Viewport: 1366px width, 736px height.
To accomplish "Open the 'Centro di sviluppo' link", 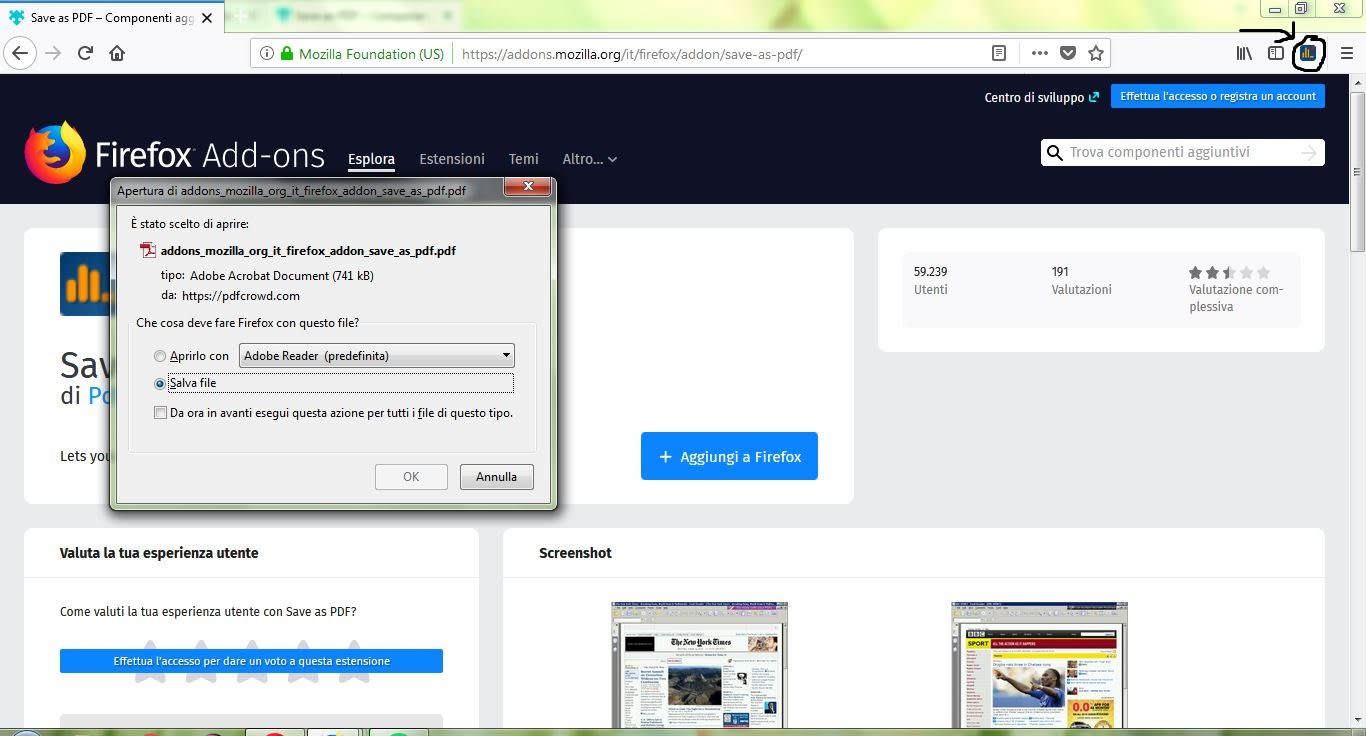I will (x=1042, y=97).
